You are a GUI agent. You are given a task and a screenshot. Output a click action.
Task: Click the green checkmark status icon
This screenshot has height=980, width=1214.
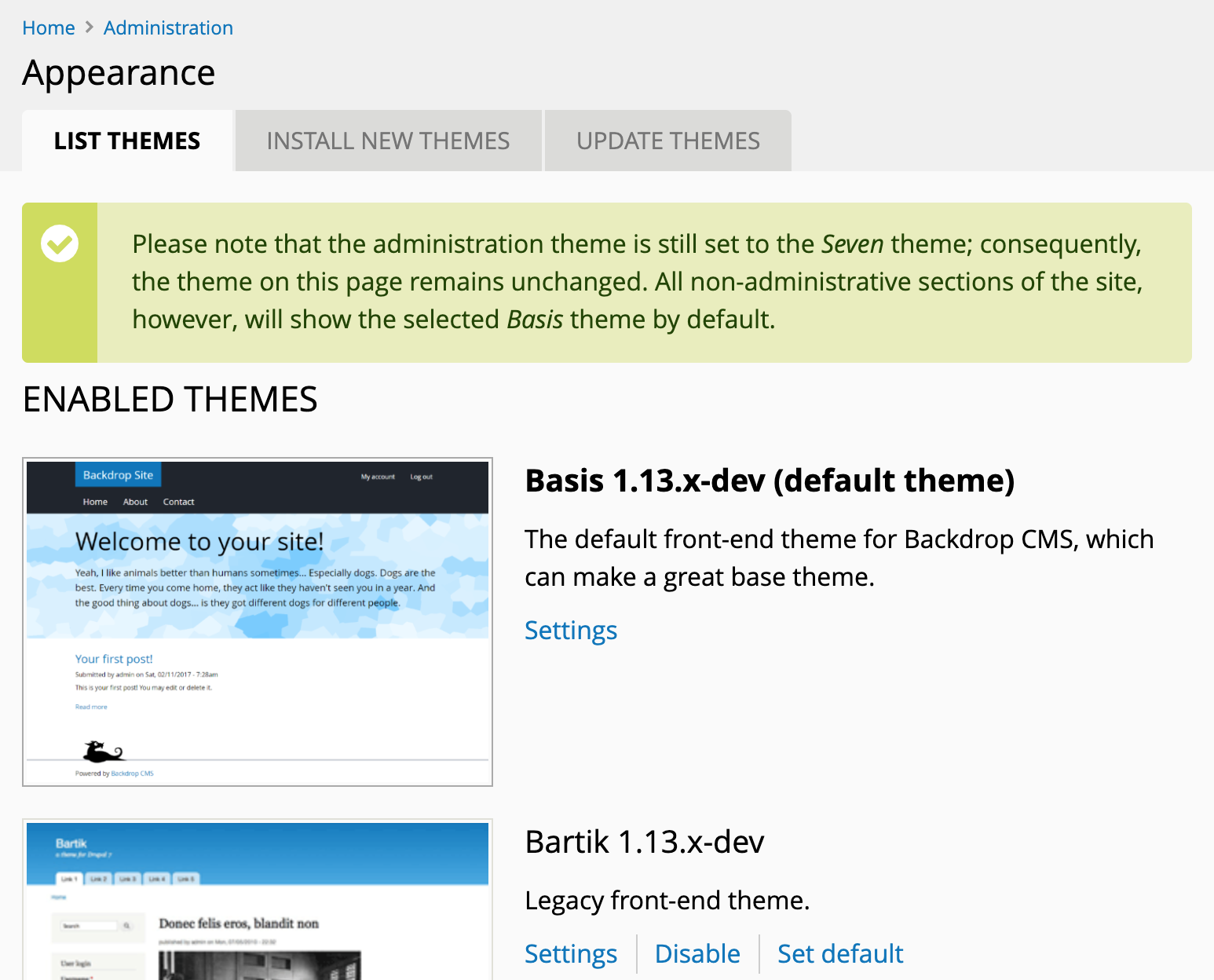click(60, 243)
